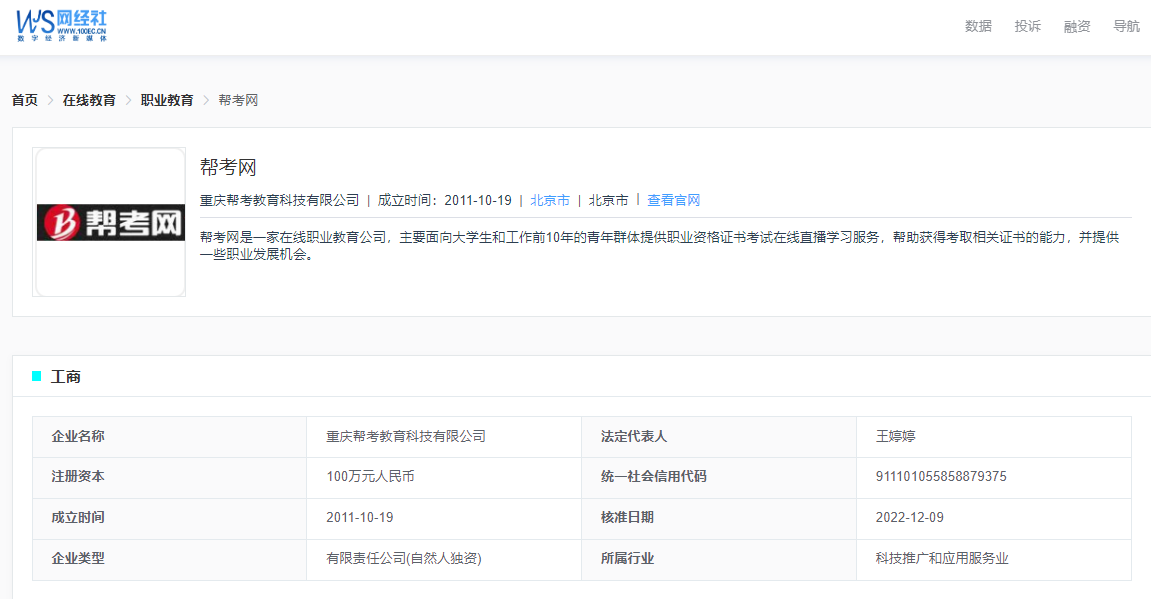Click the 网经社 site logo

pyautogui.click(x=61, y=25)
